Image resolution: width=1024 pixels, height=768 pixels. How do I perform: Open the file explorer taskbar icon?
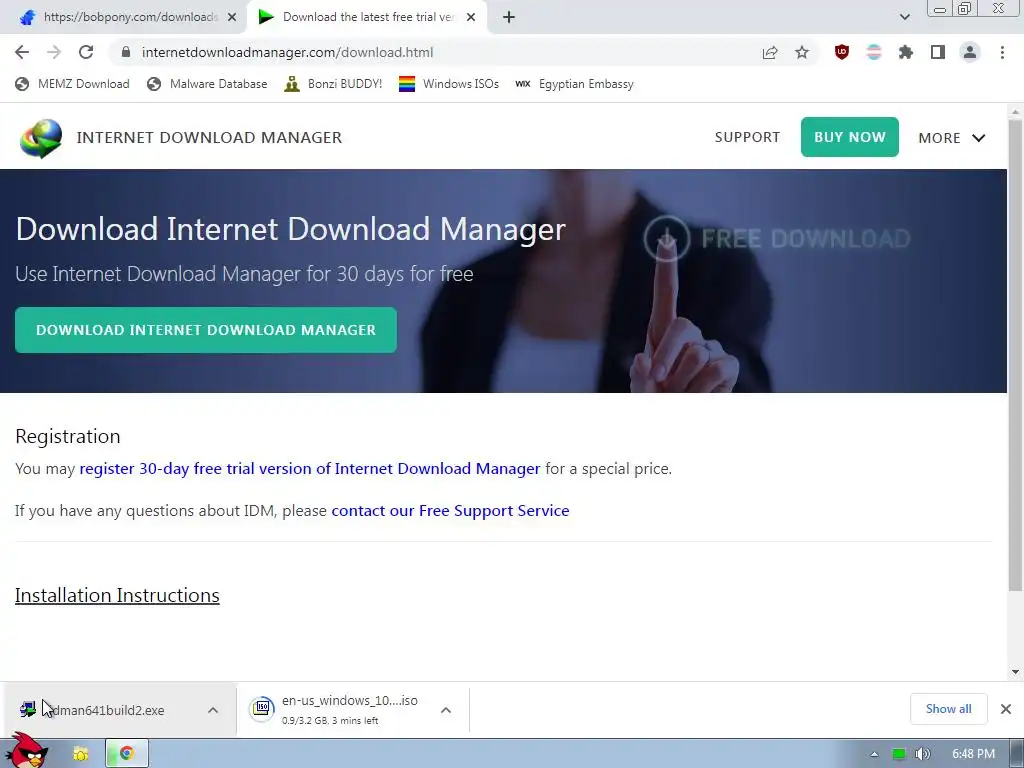coord(81,754)
